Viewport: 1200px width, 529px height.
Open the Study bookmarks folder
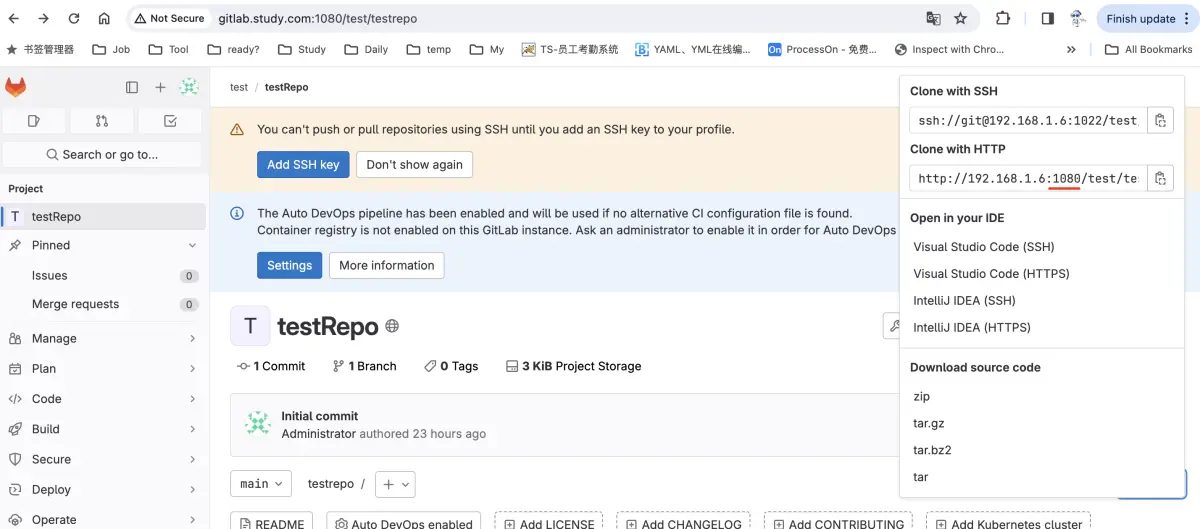click(302, 49)
